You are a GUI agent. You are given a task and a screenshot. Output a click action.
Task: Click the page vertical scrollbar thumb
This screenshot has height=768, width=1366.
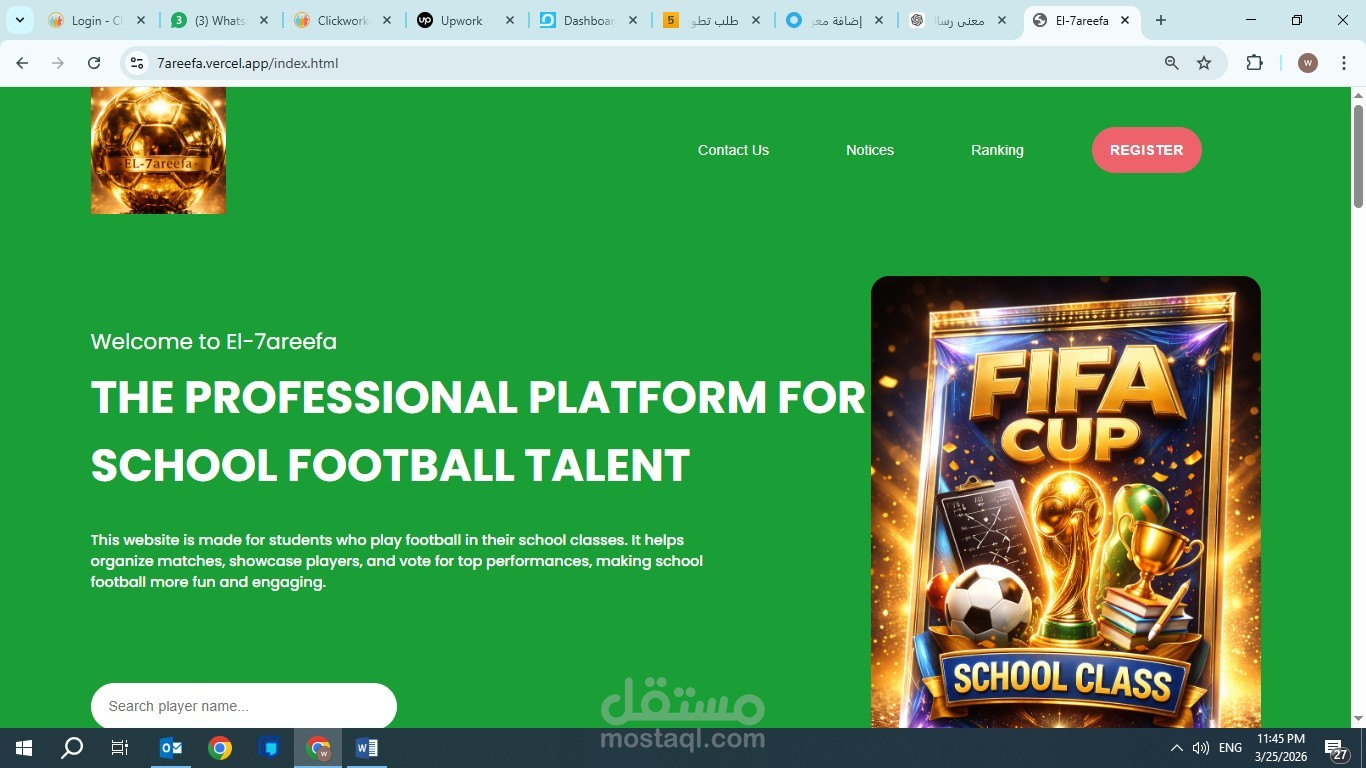pos(1358,156)
